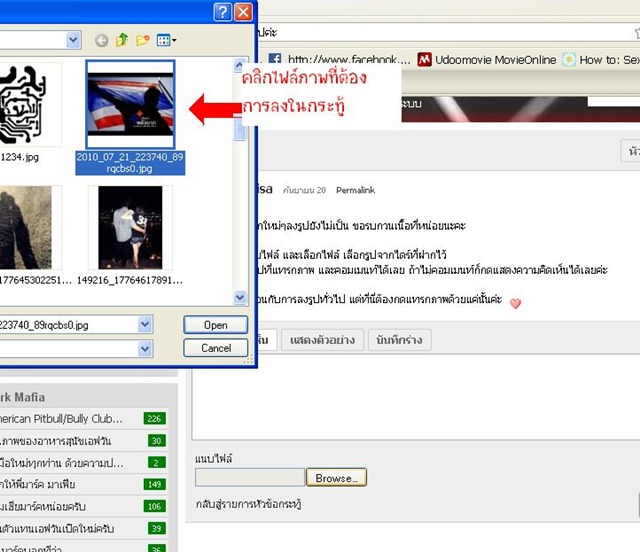Open the group row with badge 106
The image size is (640, 552).
pos(83,507)
